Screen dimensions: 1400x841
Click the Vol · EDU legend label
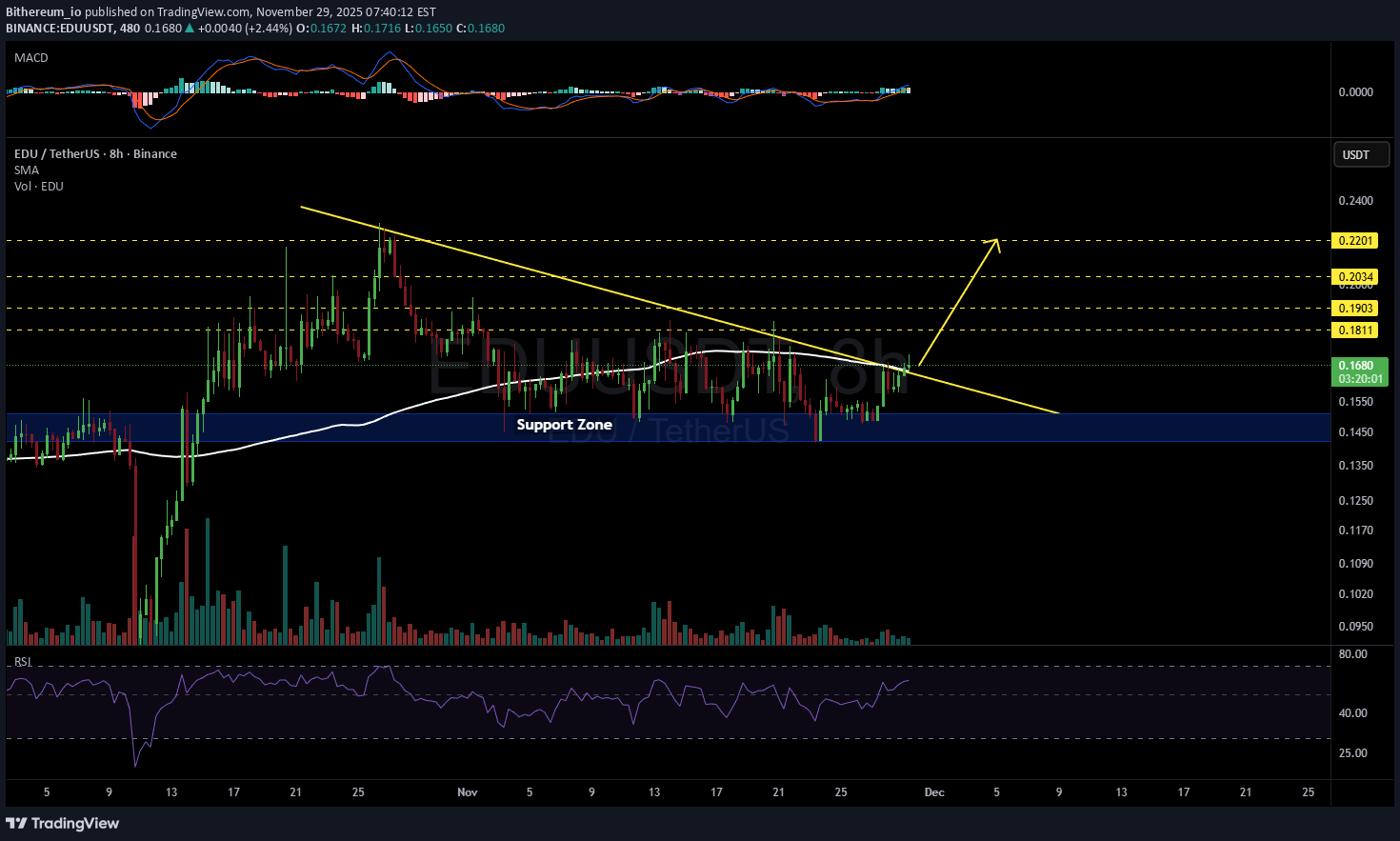click(x=39, y=187)
